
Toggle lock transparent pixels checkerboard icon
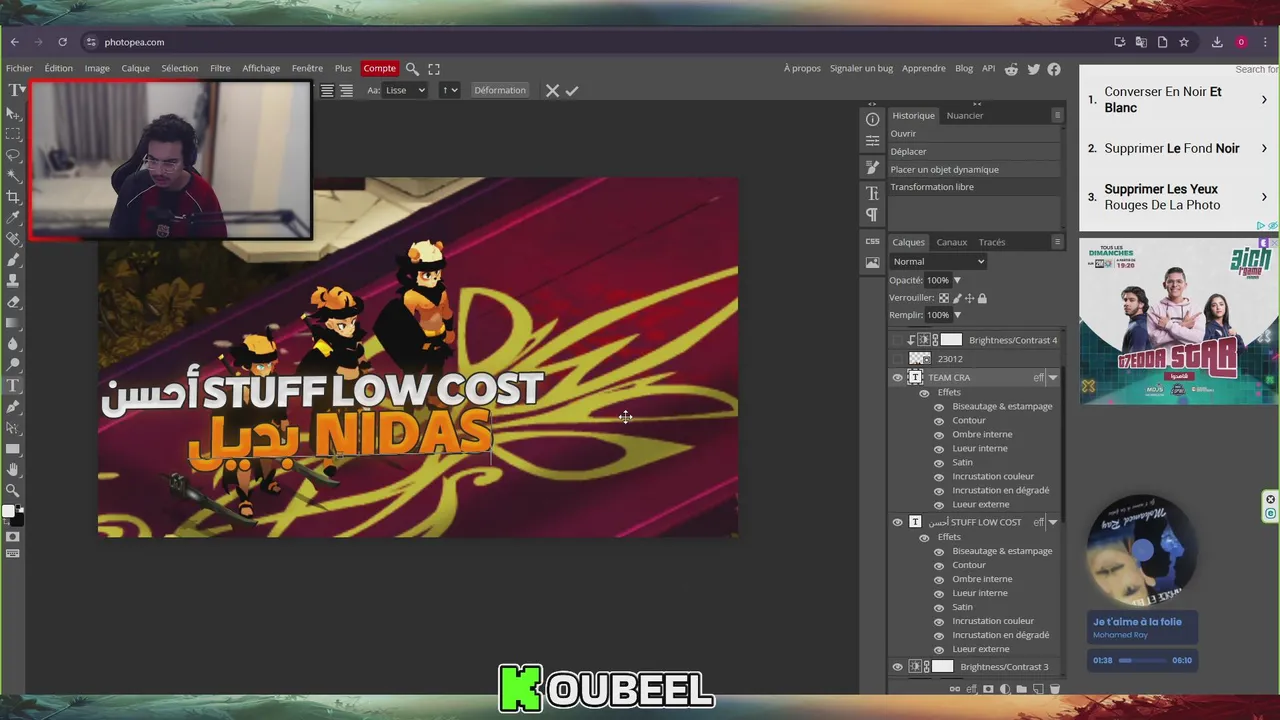(944, 298)
